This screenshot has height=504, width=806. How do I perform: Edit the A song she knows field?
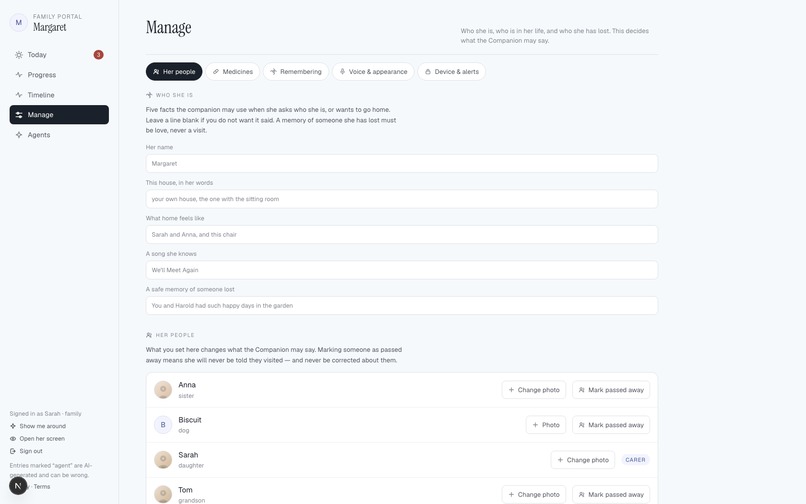coord(401,270)
